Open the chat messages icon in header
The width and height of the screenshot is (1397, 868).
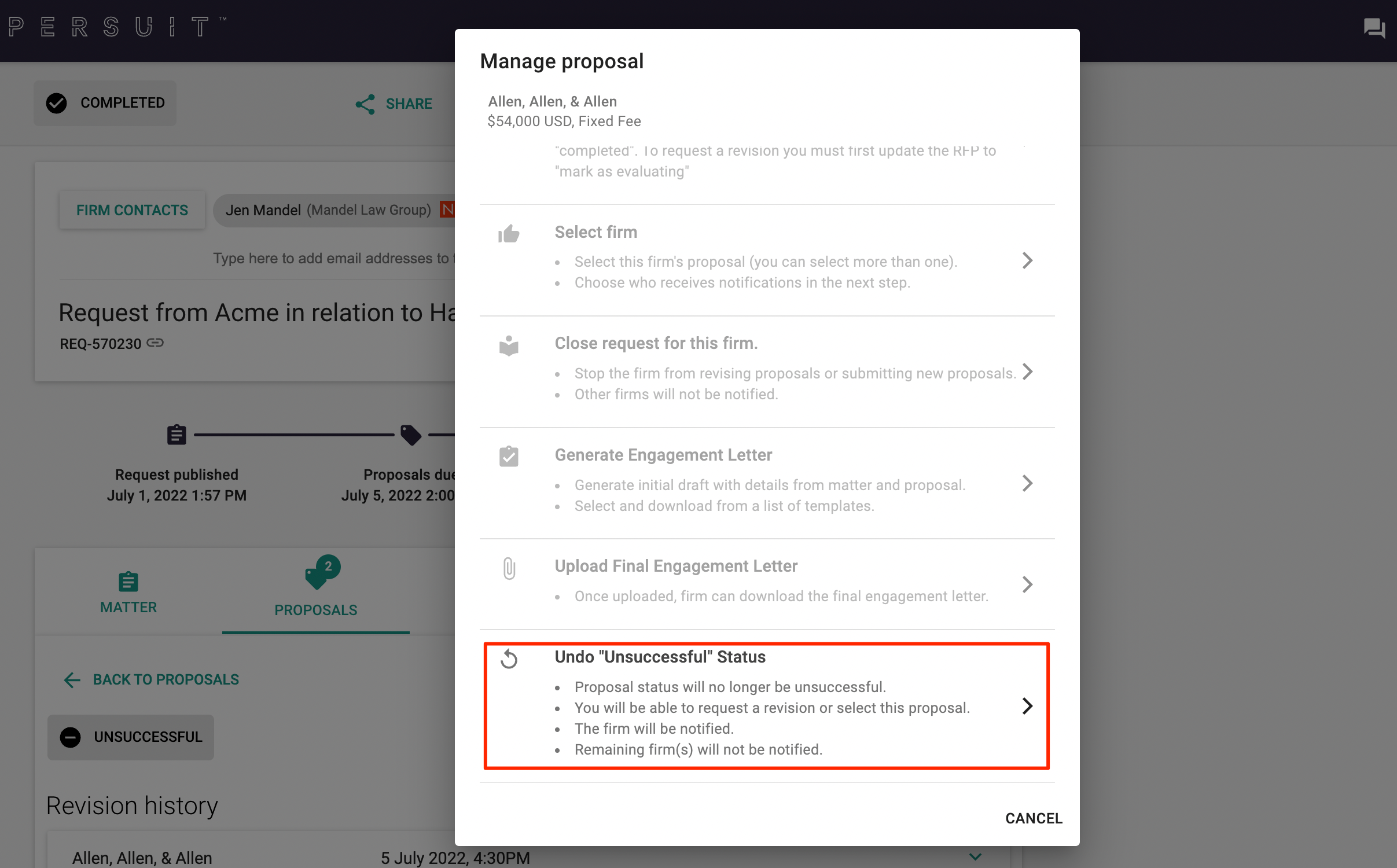(1374, 28)
